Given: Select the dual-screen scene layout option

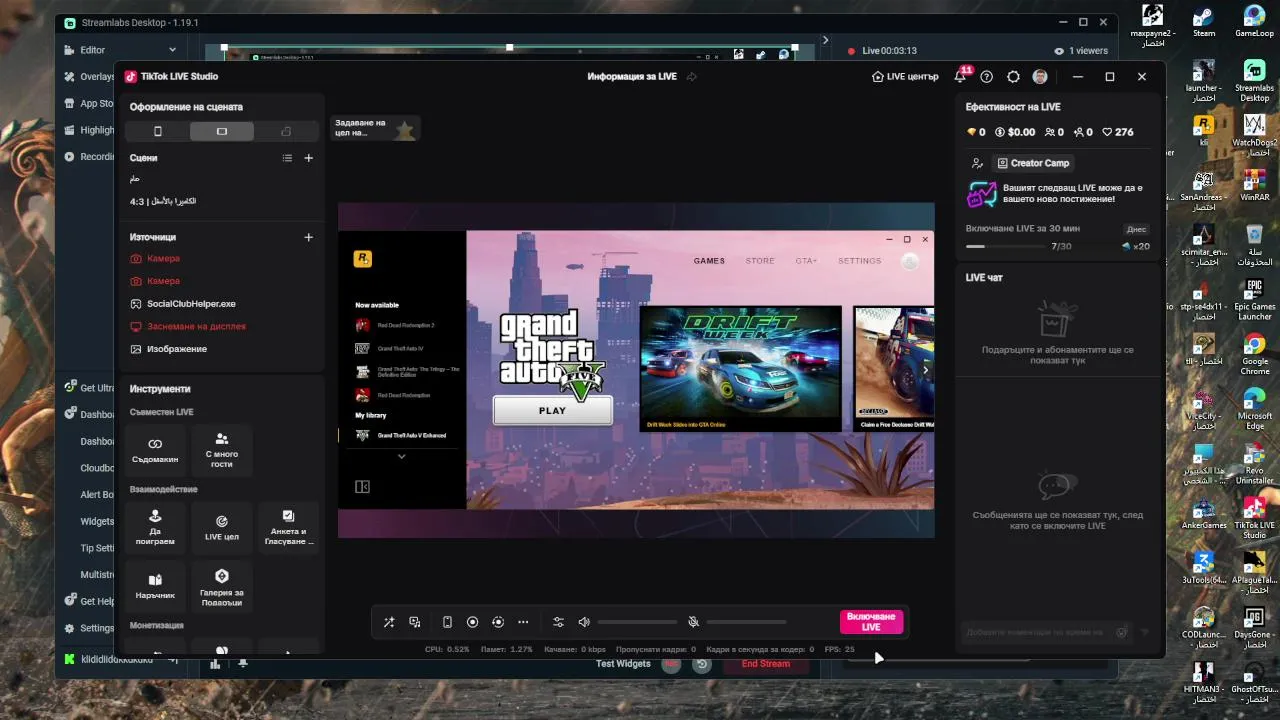Looking at the screenshot, I should 286,132.
